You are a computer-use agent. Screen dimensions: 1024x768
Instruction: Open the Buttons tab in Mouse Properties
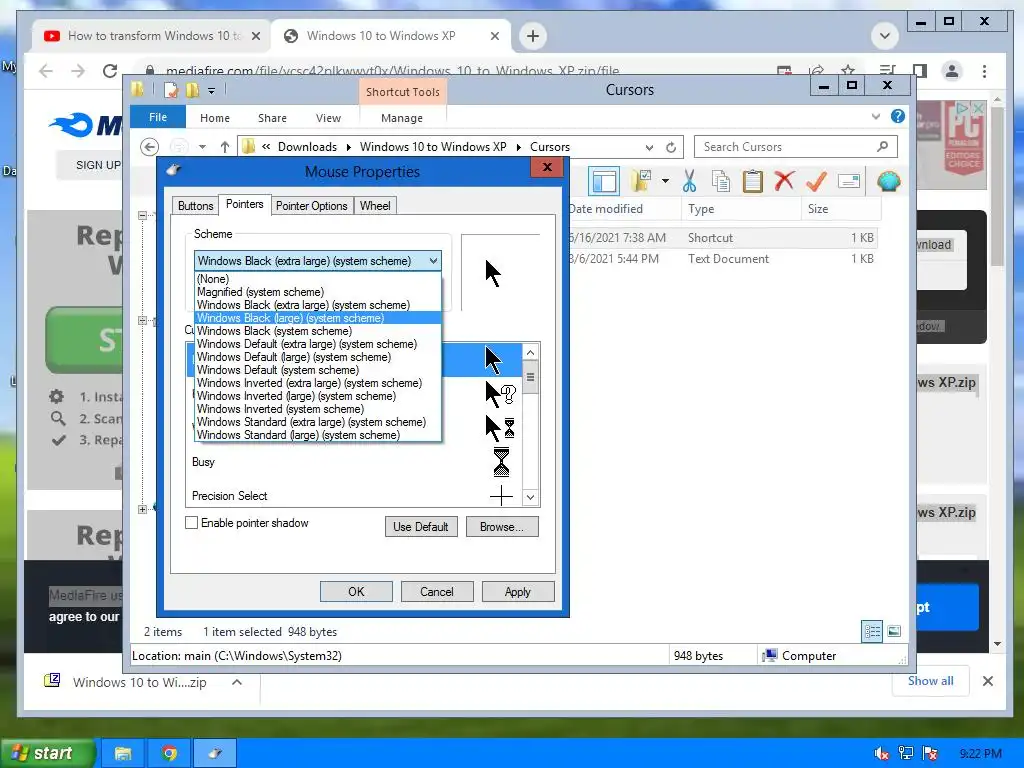(x=195, y=206)
